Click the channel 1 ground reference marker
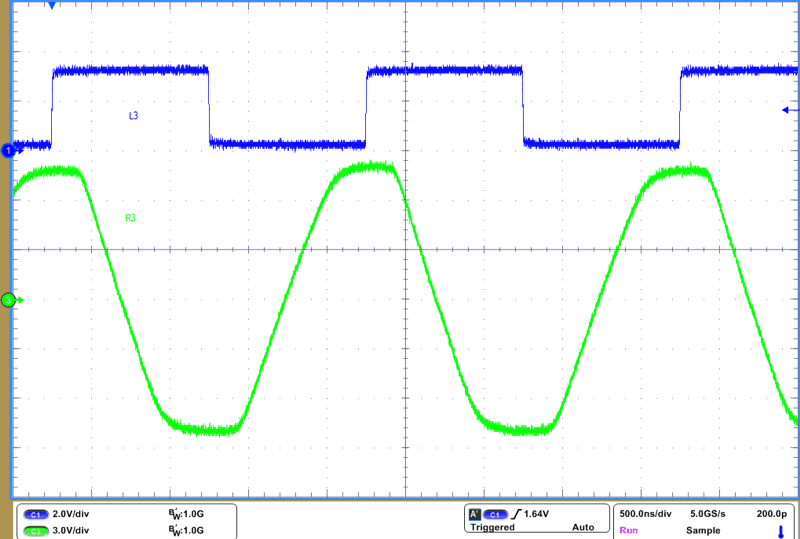 (x=9, y=150)
